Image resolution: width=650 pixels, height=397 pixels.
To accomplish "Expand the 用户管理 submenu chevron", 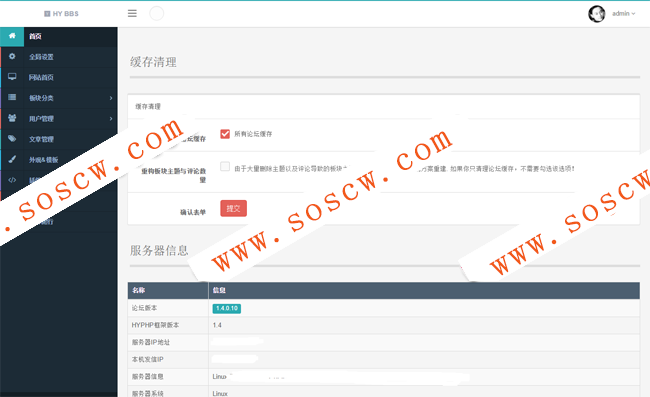I will click(111, 119).
